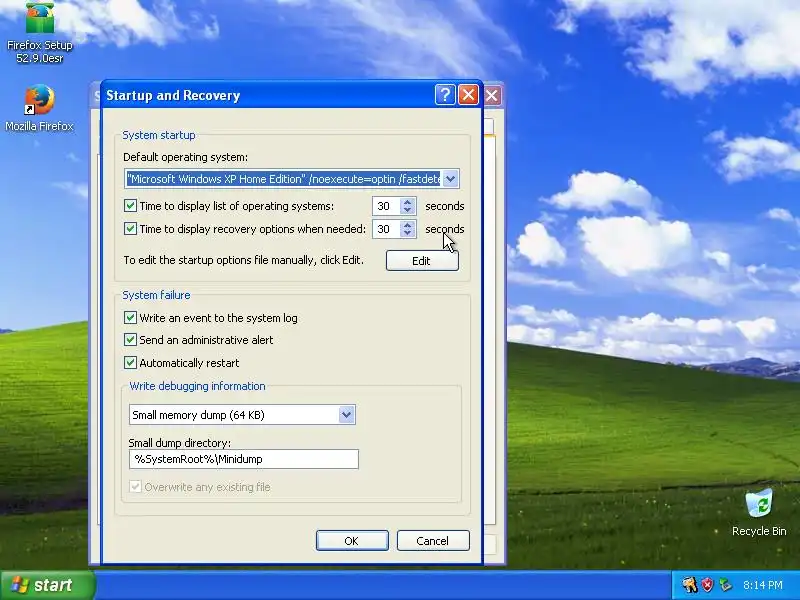Click the Help question mark button in title bar
Image resolution: width=800 pixels, height=600 pixels.
coord(445,95)
